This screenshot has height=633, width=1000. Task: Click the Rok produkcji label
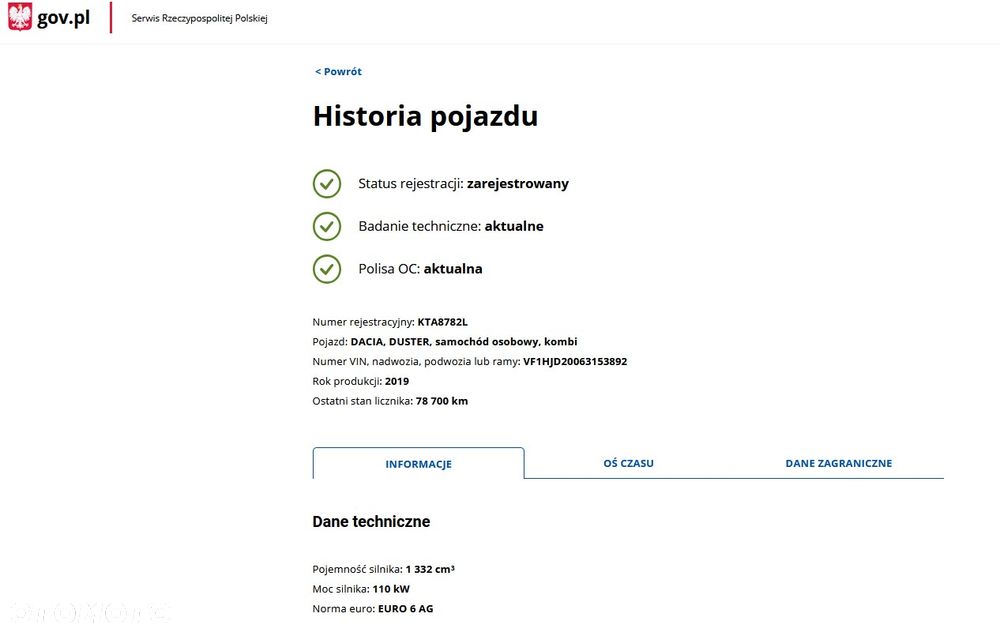(348, 381)
